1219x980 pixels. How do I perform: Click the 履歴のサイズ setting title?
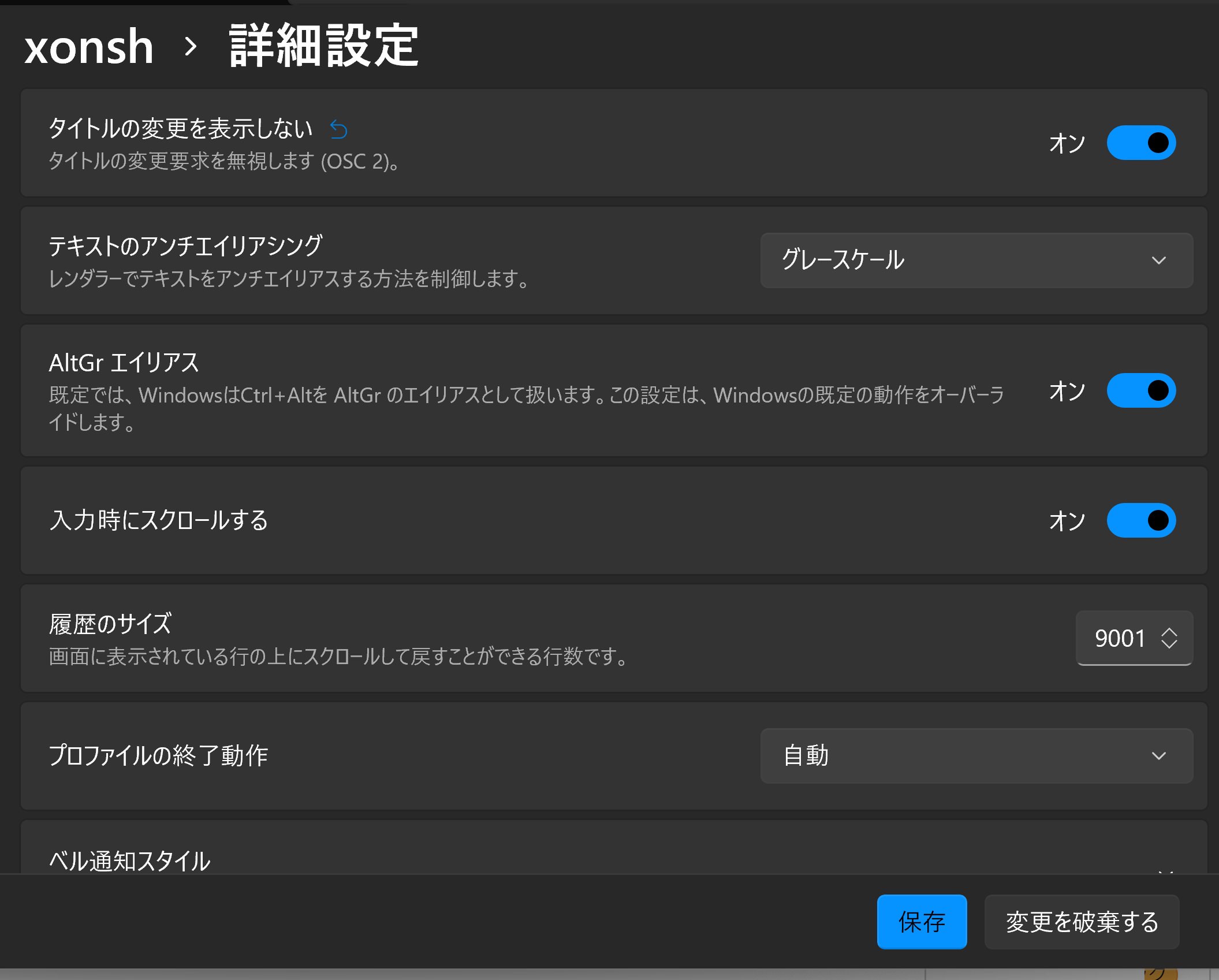click(x=110, y=624)
